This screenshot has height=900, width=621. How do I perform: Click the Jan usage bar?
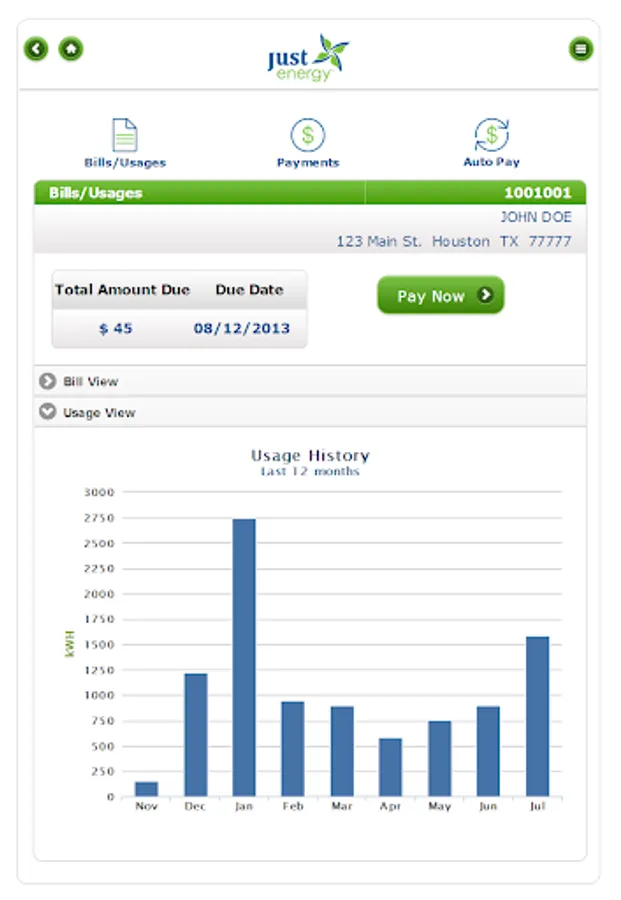[244, 658]
